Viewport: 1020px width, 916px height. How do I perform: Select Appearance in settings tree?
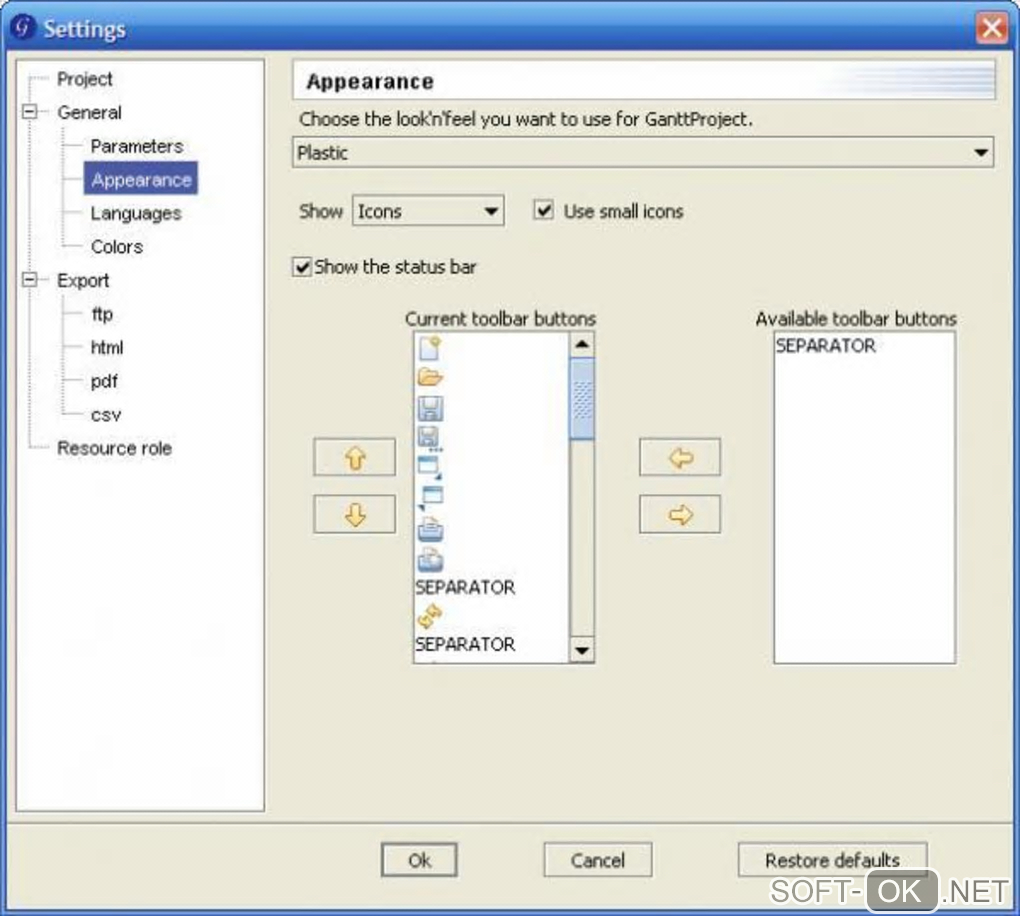click(x=141, y=179)
